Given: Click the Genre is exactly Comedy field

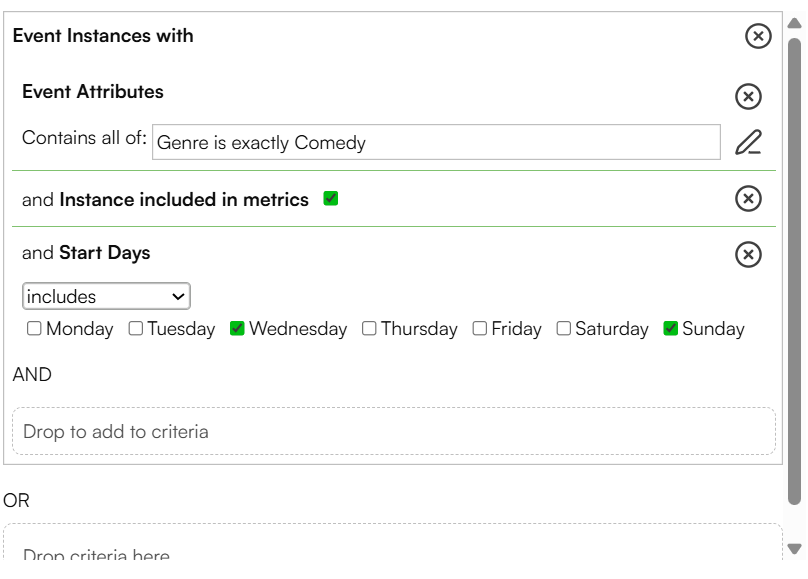Looking at the screenshot, I should click(436, 142).
